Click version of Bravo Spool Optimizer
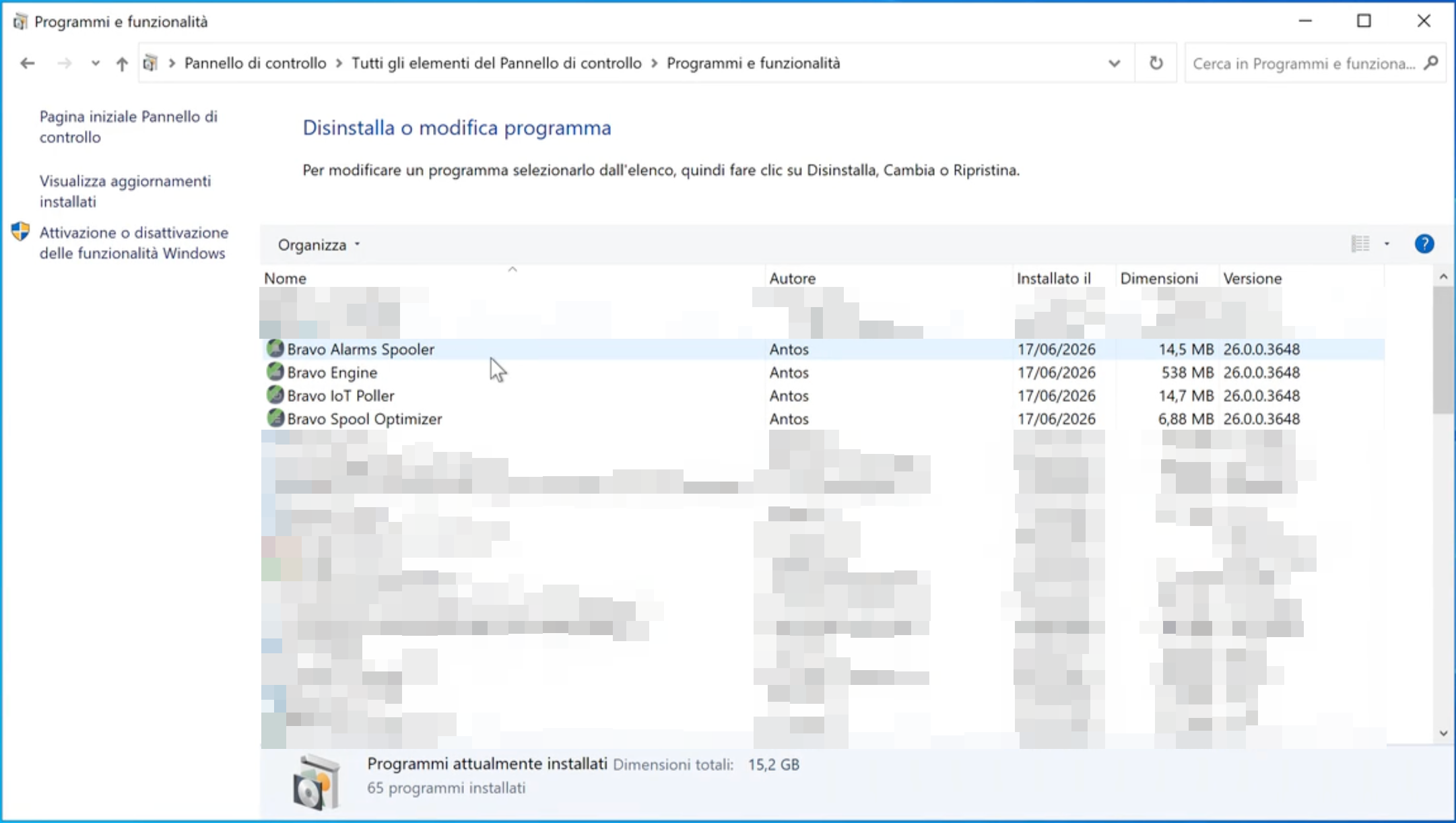The height and width of the screenshot is (823, 1456). 1261,419
